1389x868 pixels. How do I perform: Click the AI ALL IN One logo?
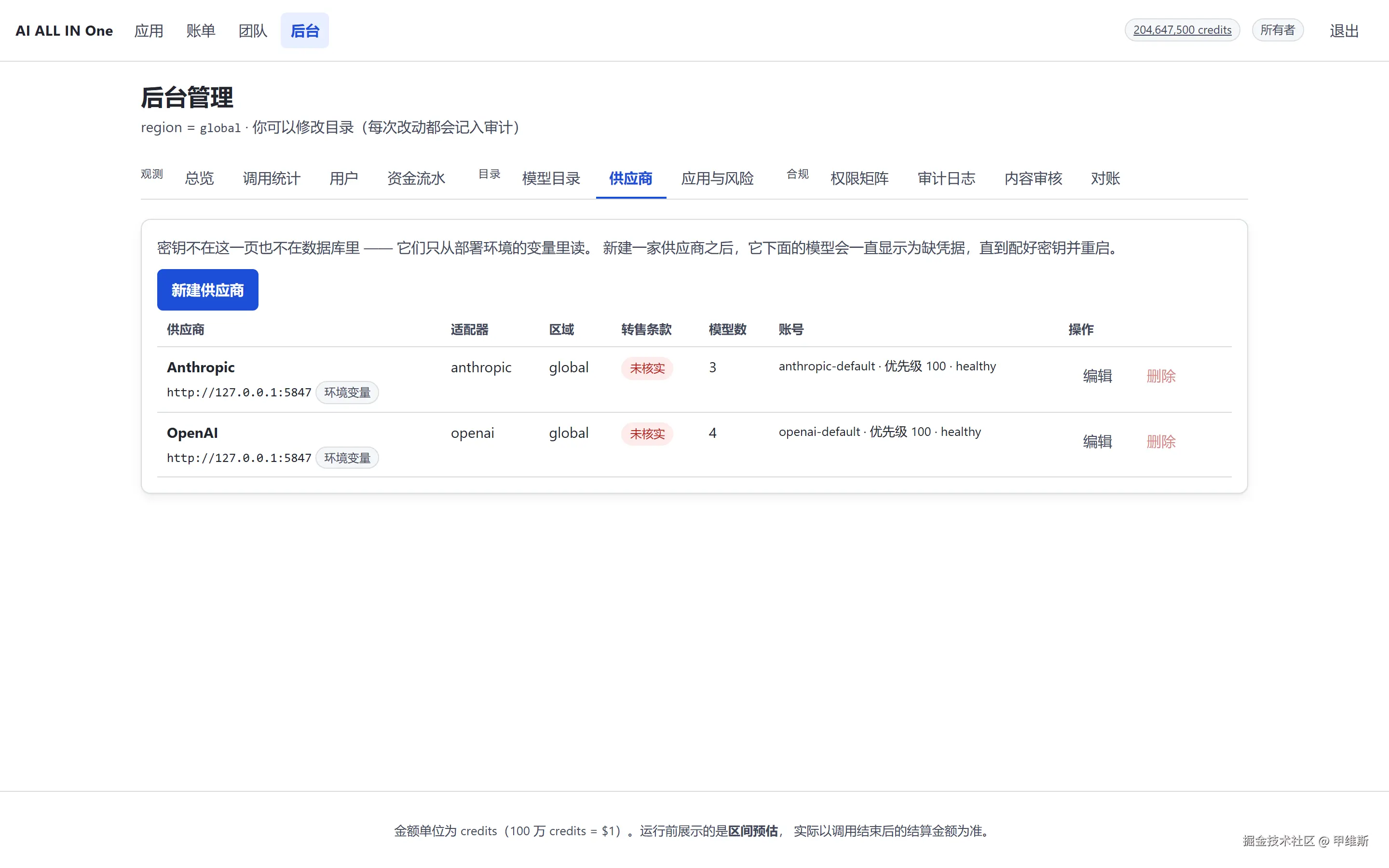pyautogui.click(x=64, y=30)
